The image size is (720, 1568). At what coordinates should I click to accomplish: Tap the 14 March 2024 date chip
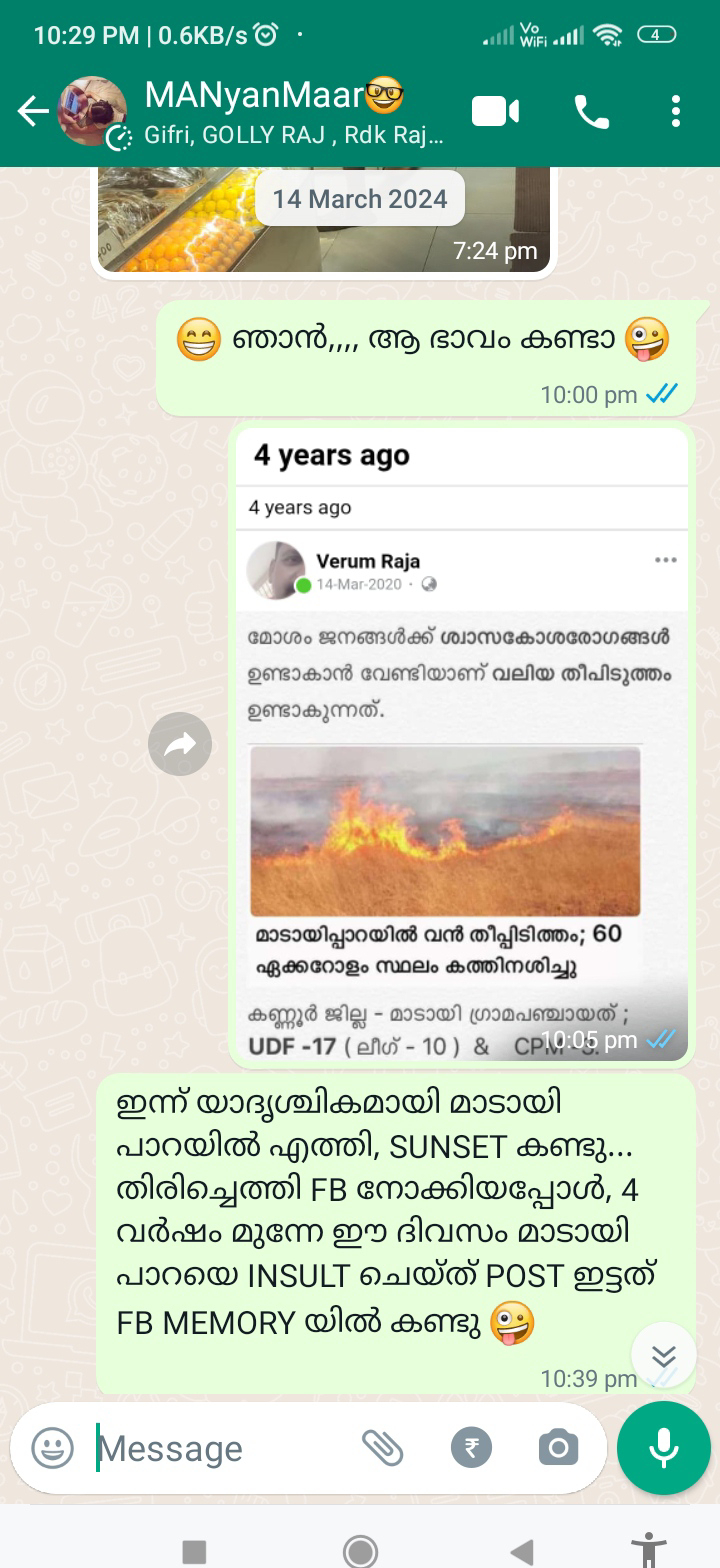click(x=360, y=198)
